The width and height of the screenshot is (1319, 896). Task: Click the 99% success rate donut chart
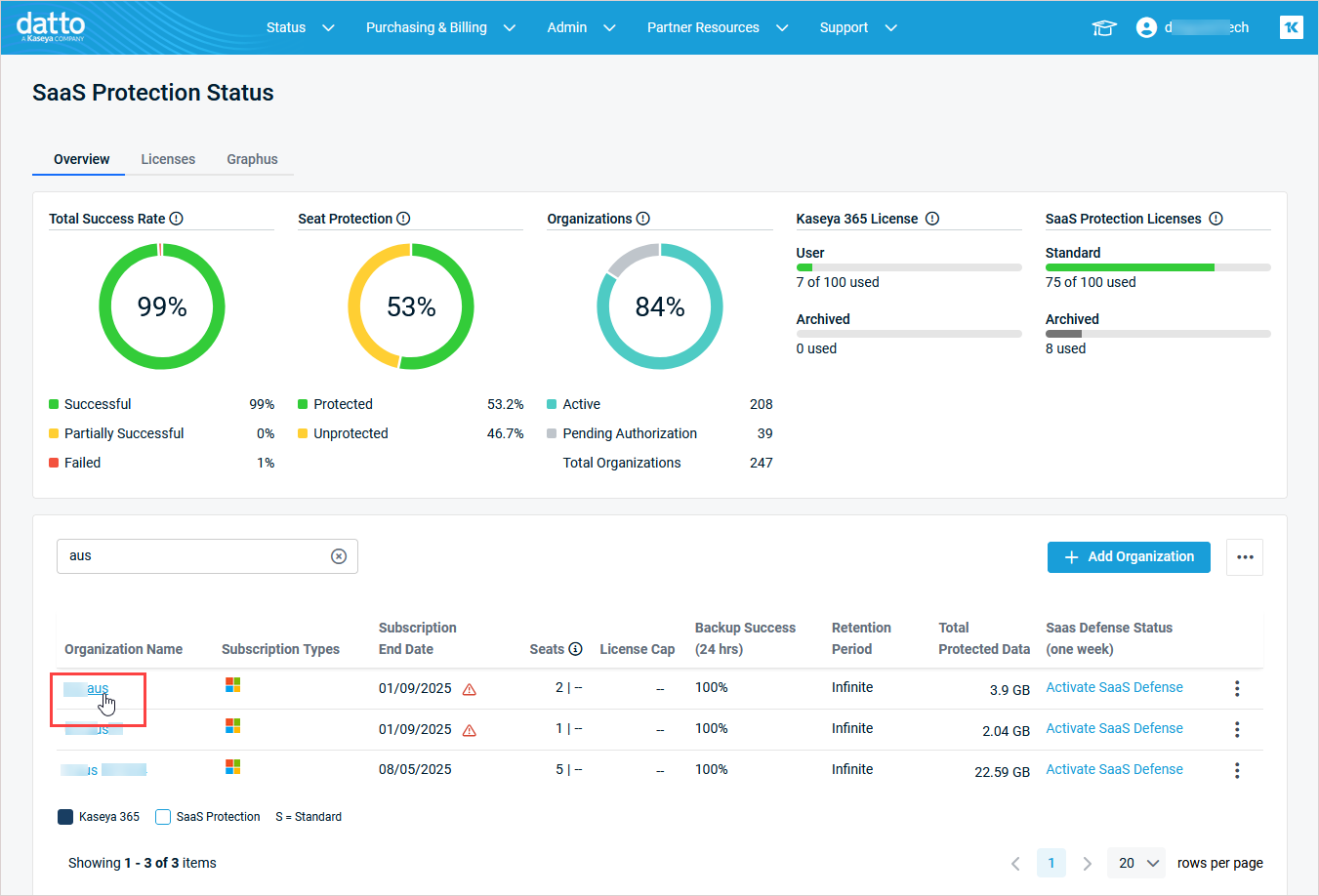162,306
